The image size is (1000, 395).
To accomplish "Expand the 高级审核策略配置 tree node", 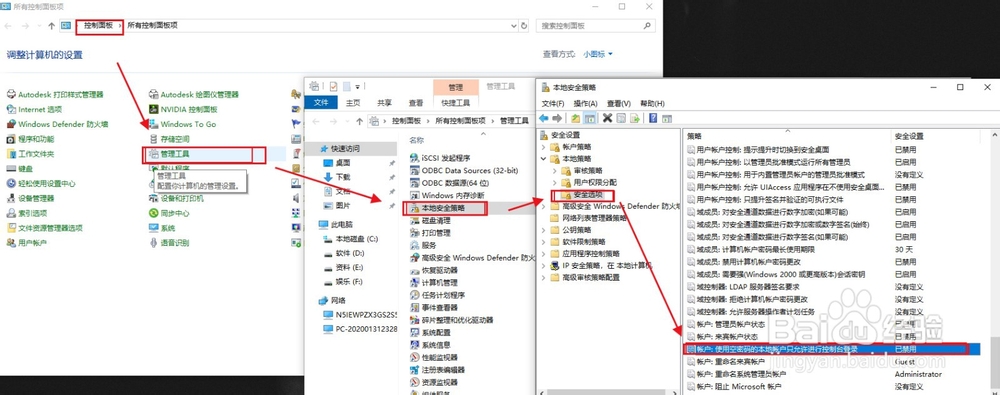I will [544, 278].
